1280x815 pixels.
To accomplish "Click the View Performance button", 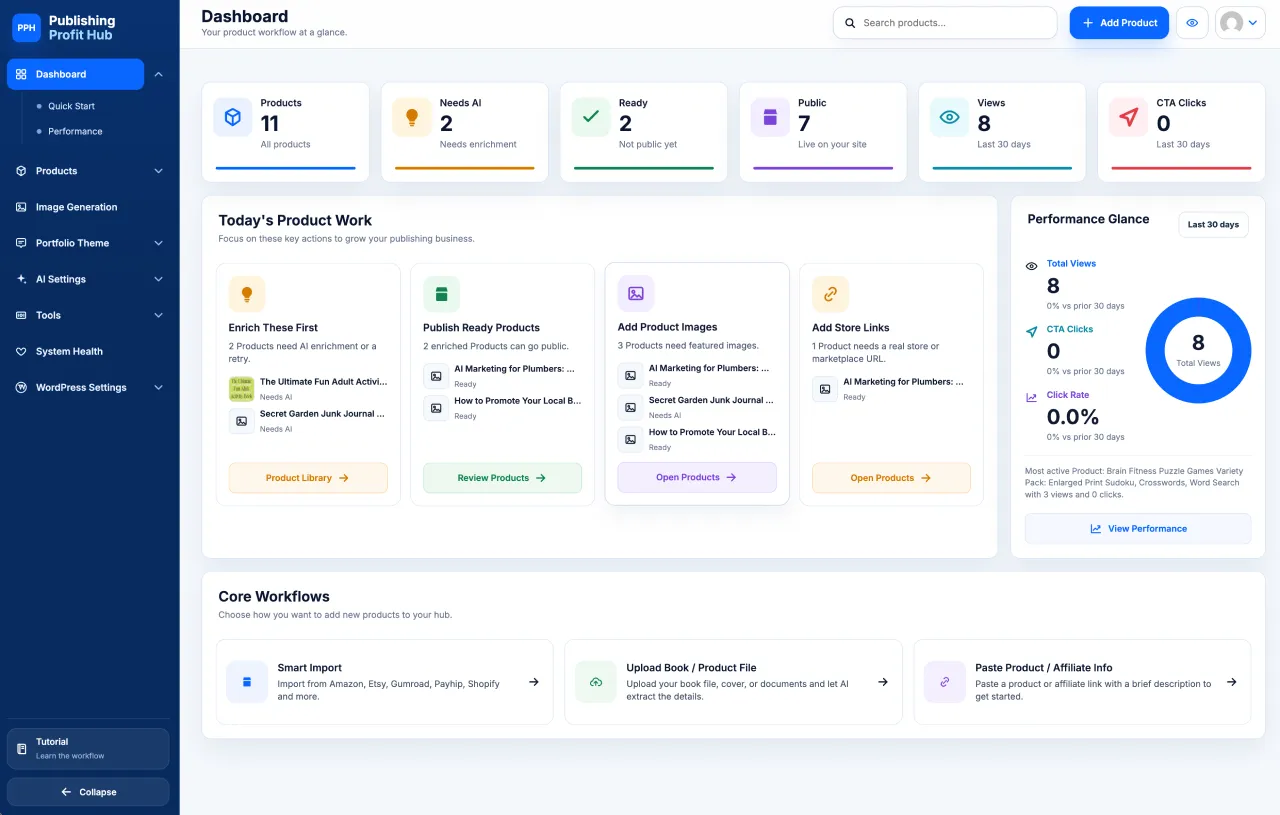I will point(1138,528).
